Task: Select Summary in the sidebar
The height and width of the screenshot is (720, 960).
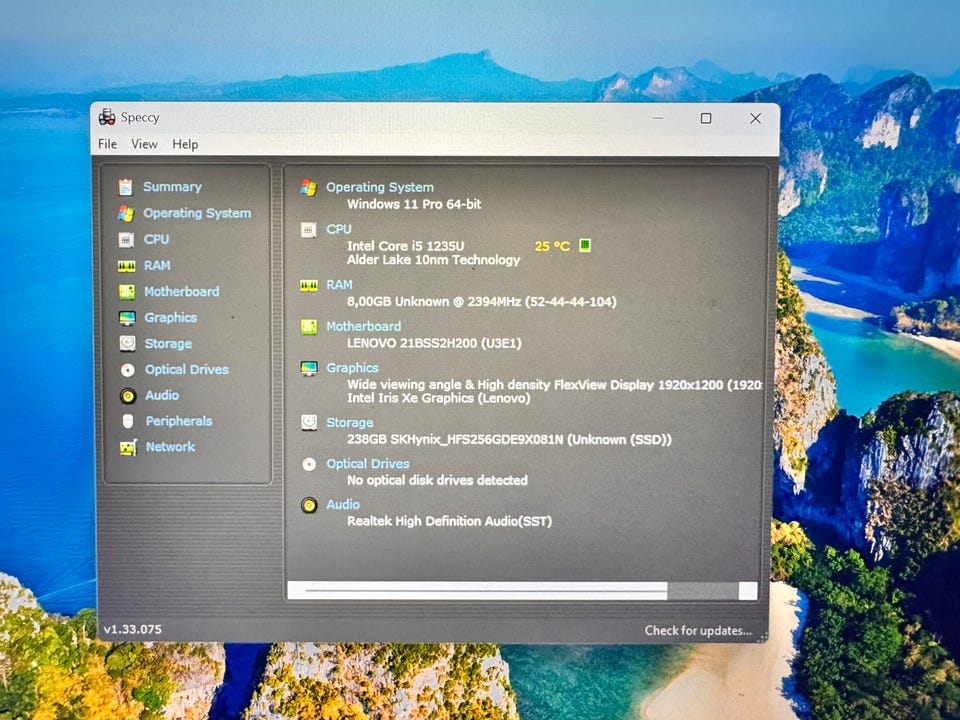Action: click(x=173, y=187)
